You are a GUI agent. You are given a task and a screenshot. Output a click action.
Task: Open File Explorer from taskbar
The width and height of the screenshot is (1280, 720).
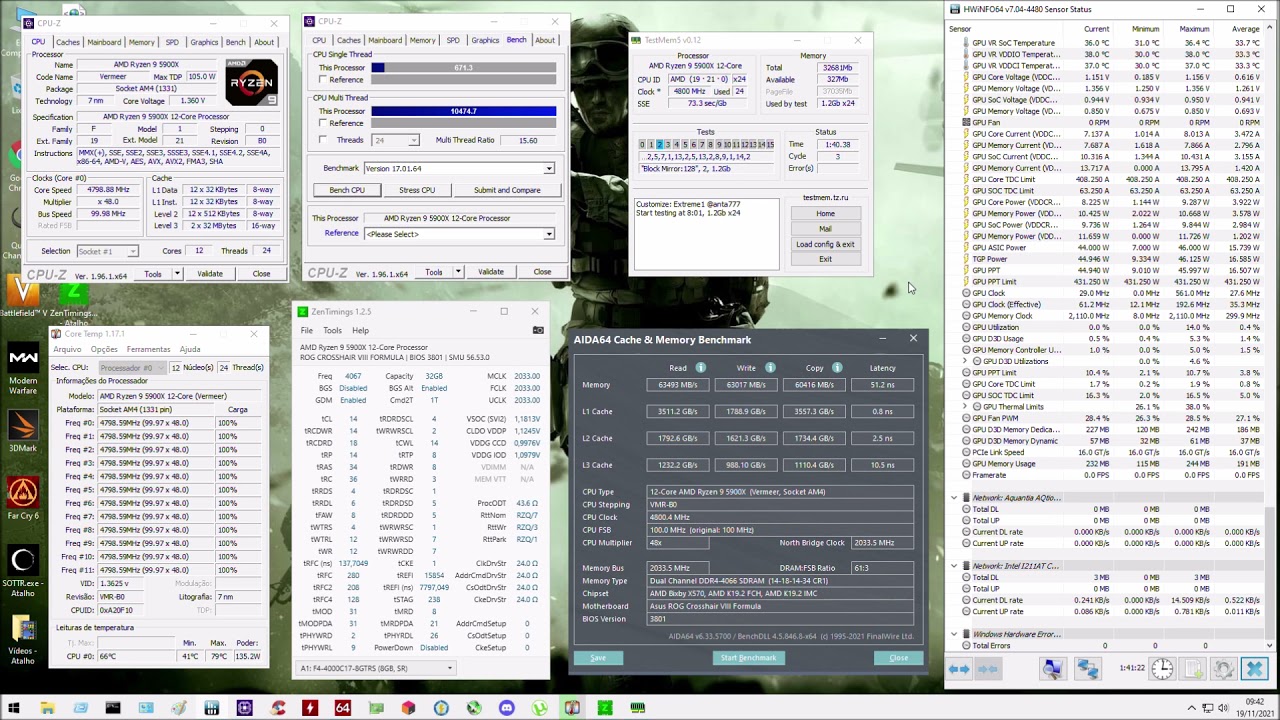point(47,708)
